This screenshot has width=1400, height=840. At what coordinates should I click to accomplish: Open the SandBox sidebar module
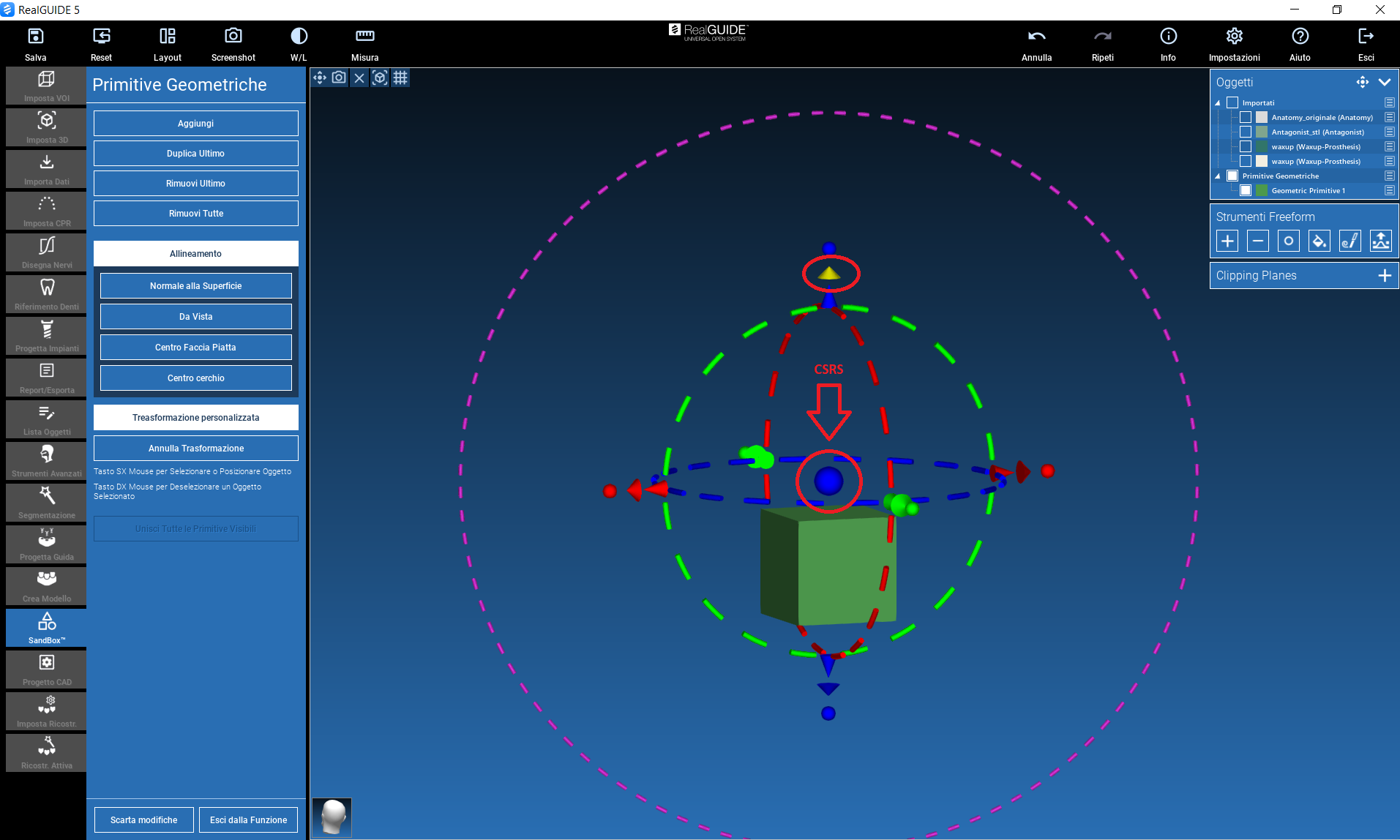click(46, 627)
